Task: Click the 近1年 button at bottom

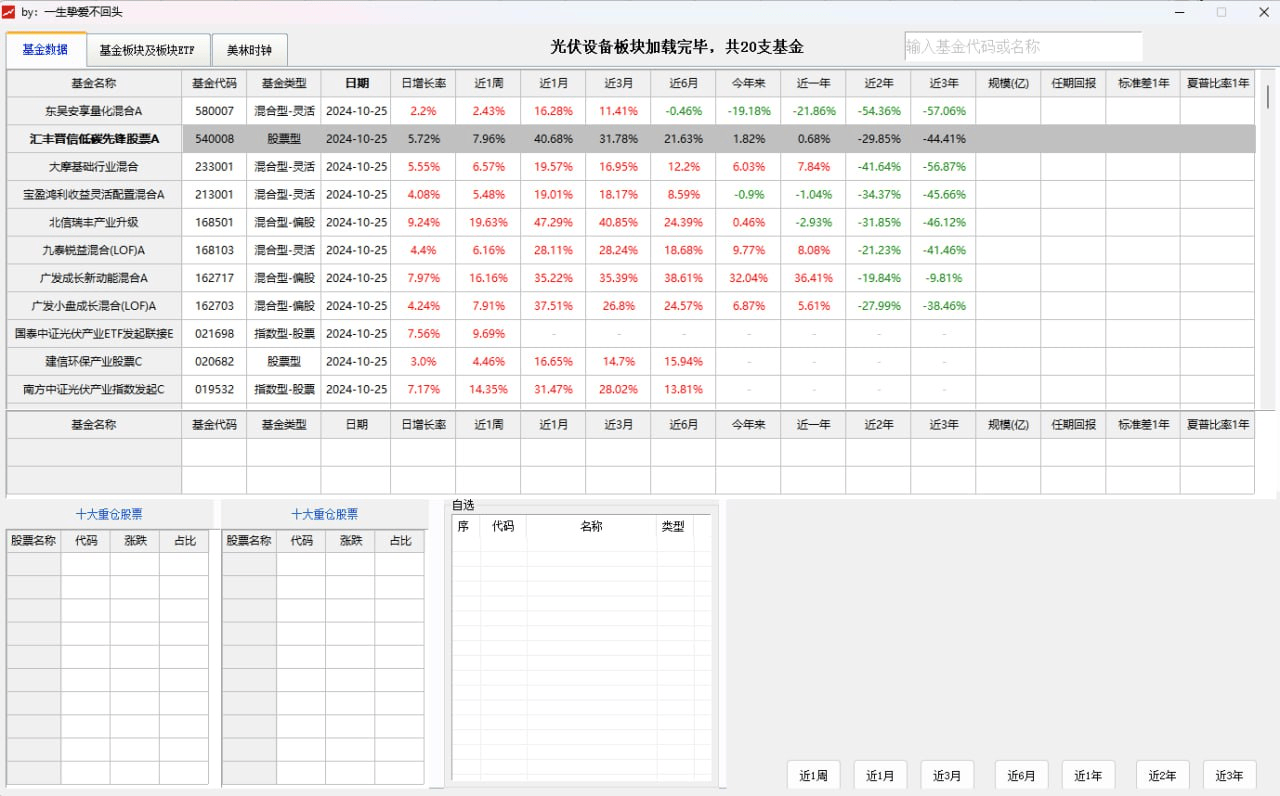Action: [1088, 775]
